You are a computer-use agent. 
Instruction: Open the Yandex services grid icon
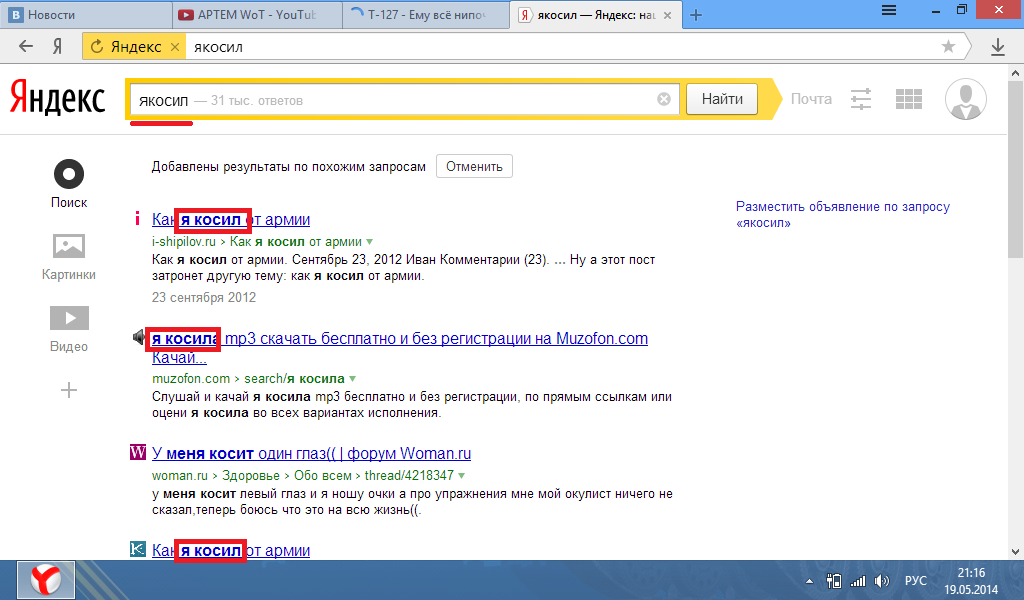908,99
